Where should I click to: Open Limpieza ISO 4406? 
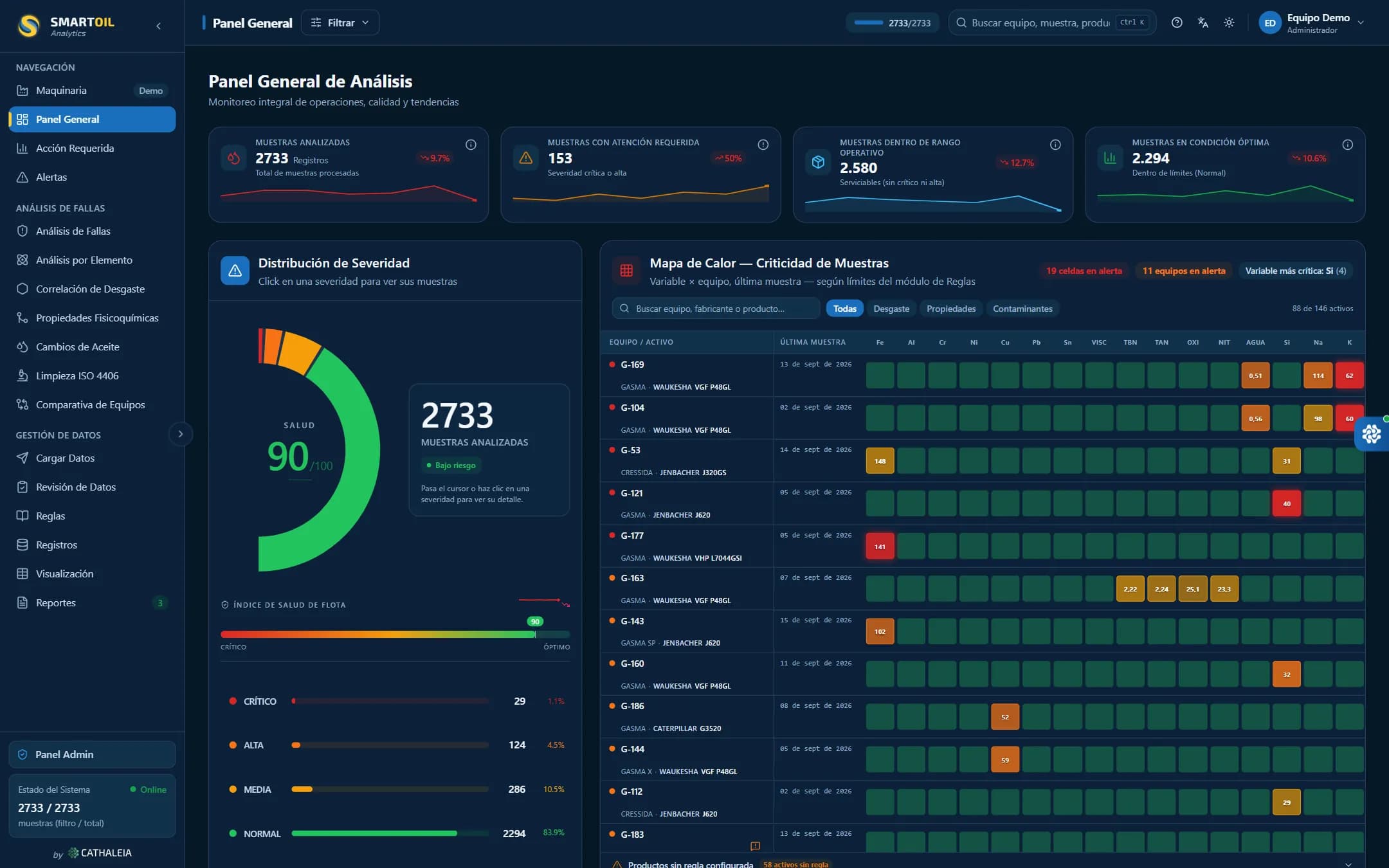[92, 376]
